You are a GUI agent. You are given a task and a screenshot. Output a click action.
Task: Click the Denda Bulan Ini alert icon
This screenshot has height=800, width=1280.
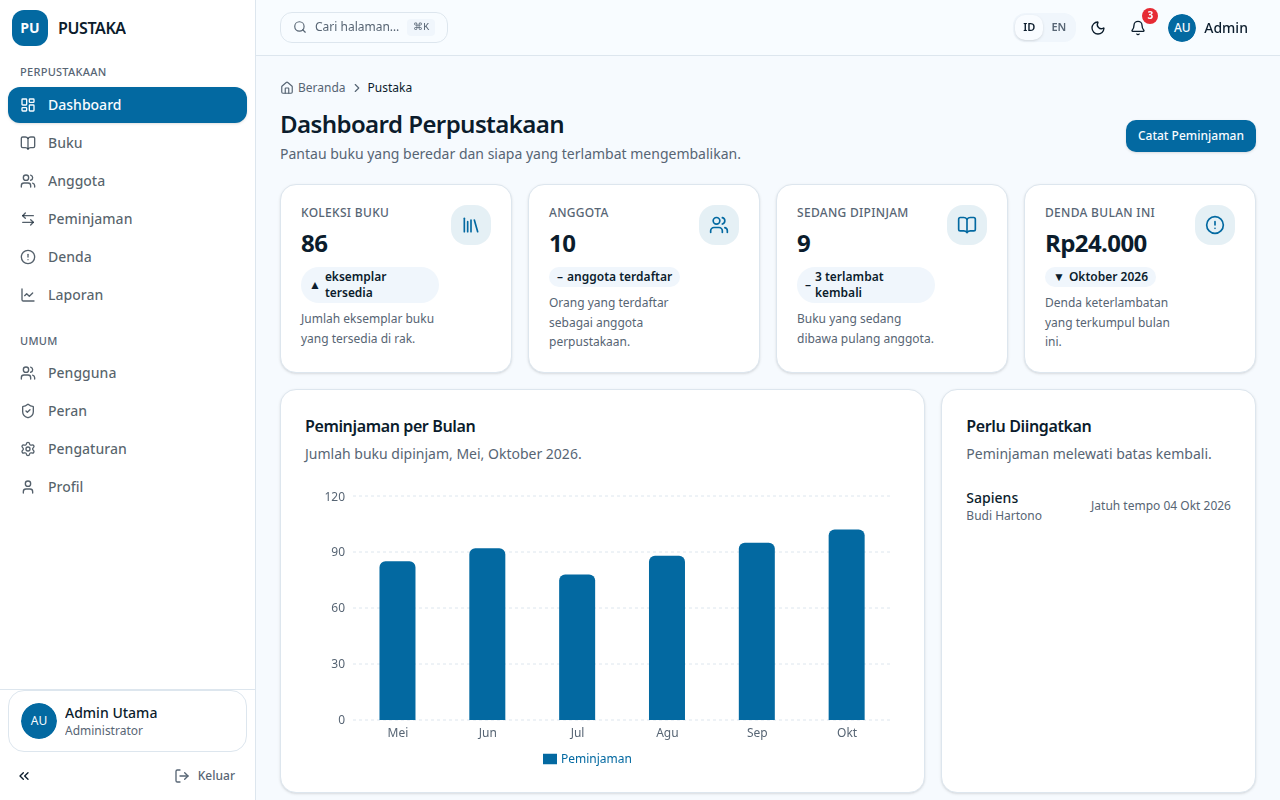[1215, 225]
